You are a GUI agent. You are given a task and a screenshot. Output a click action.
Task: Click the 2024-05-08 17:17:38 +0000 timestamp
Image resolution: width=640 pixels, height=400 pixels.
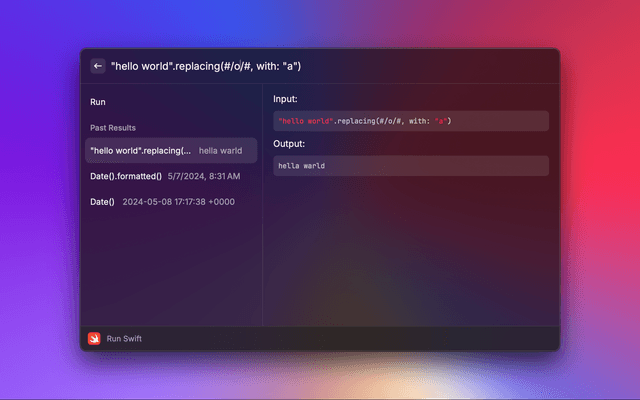(178, 202)
